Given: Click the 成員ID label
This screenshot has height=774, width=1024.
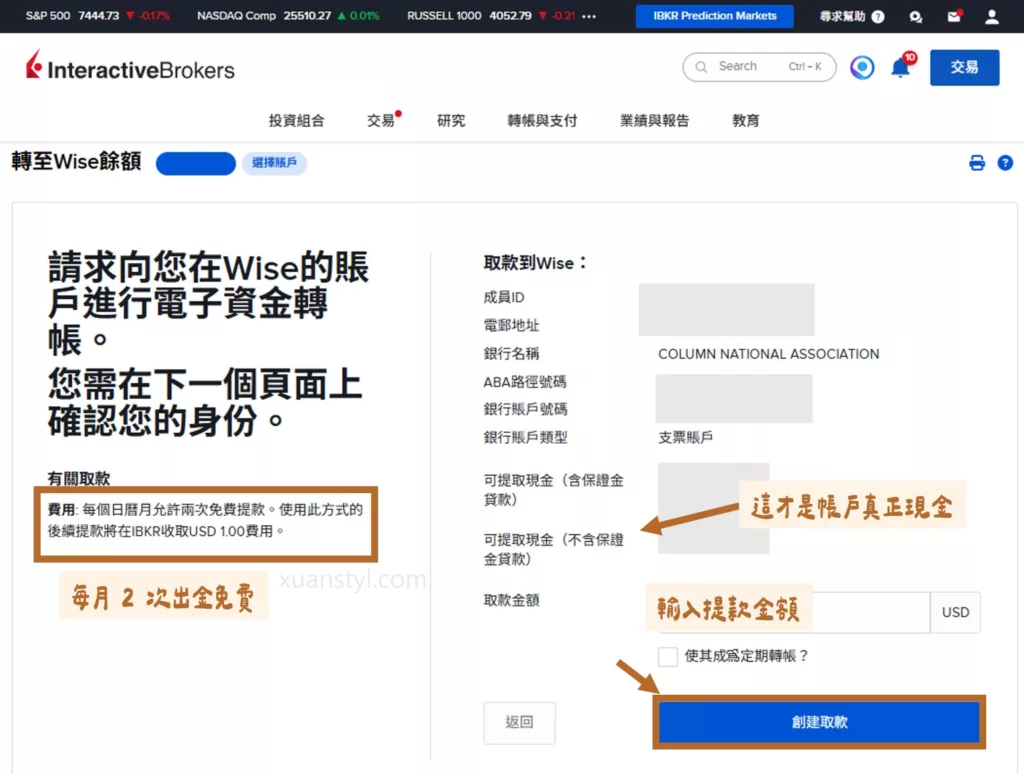Looking at the screenshot, I should [x=504, y=297].
